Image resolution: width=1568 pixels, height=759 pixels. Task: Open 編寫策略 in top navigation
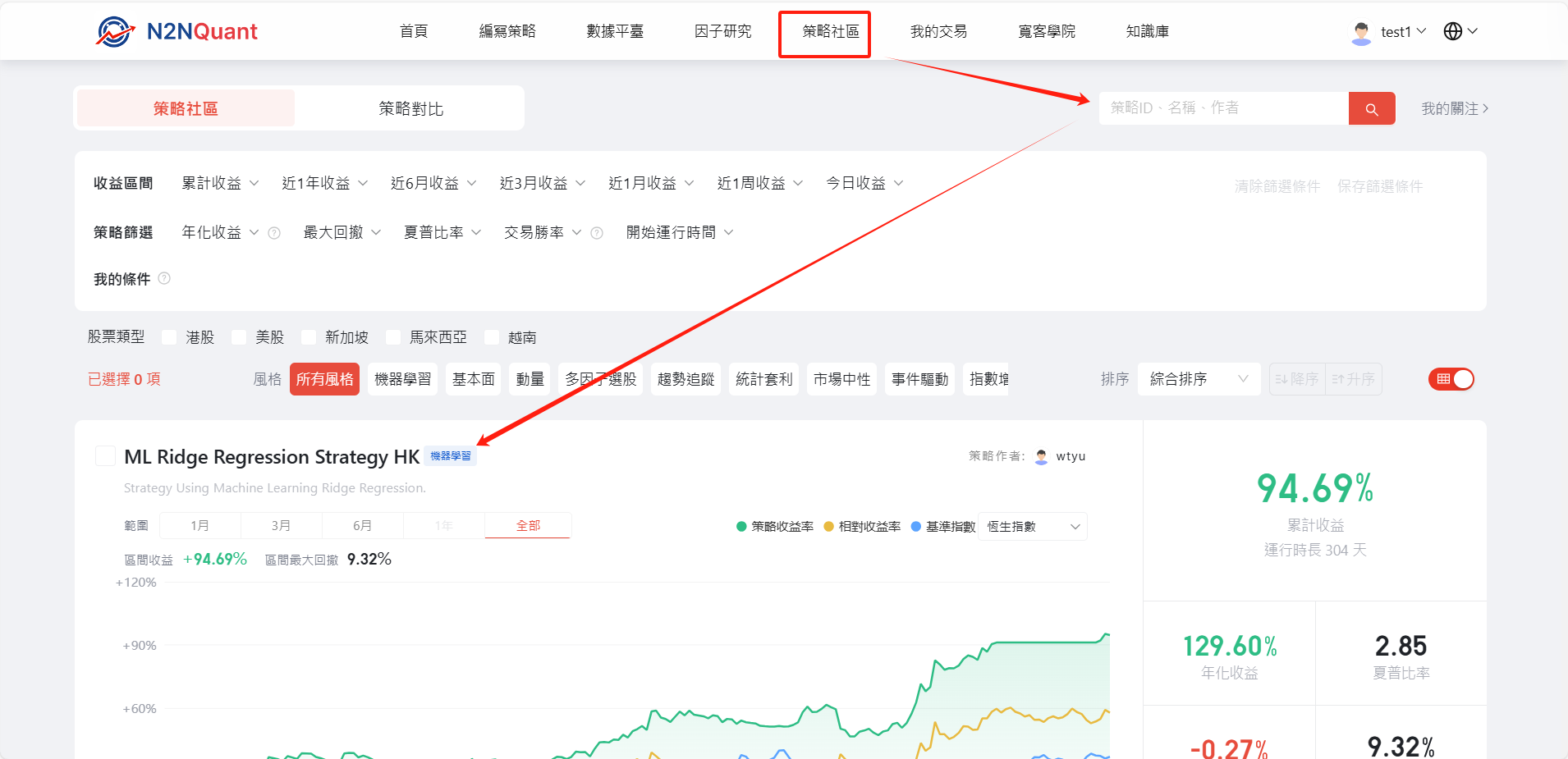(x=507, y=31)
